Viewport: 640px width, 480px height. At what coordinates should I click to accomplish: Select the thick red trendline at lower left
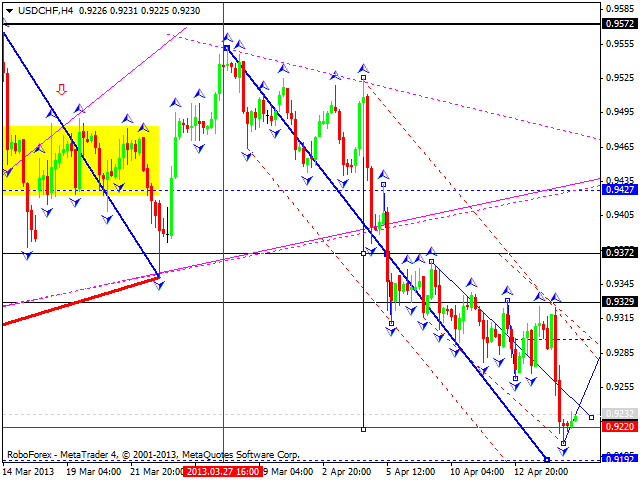click(80, 299)
